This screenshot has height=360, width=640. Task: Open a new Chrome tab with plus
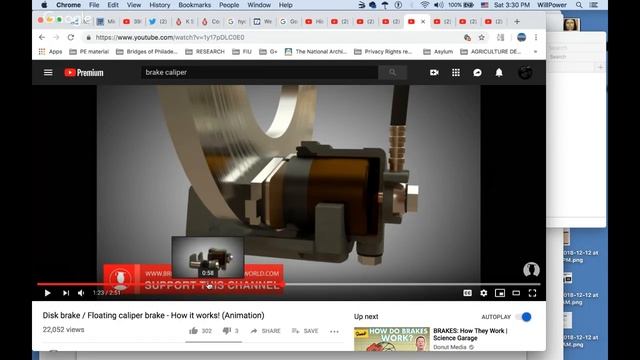click(x=517, y=21)
